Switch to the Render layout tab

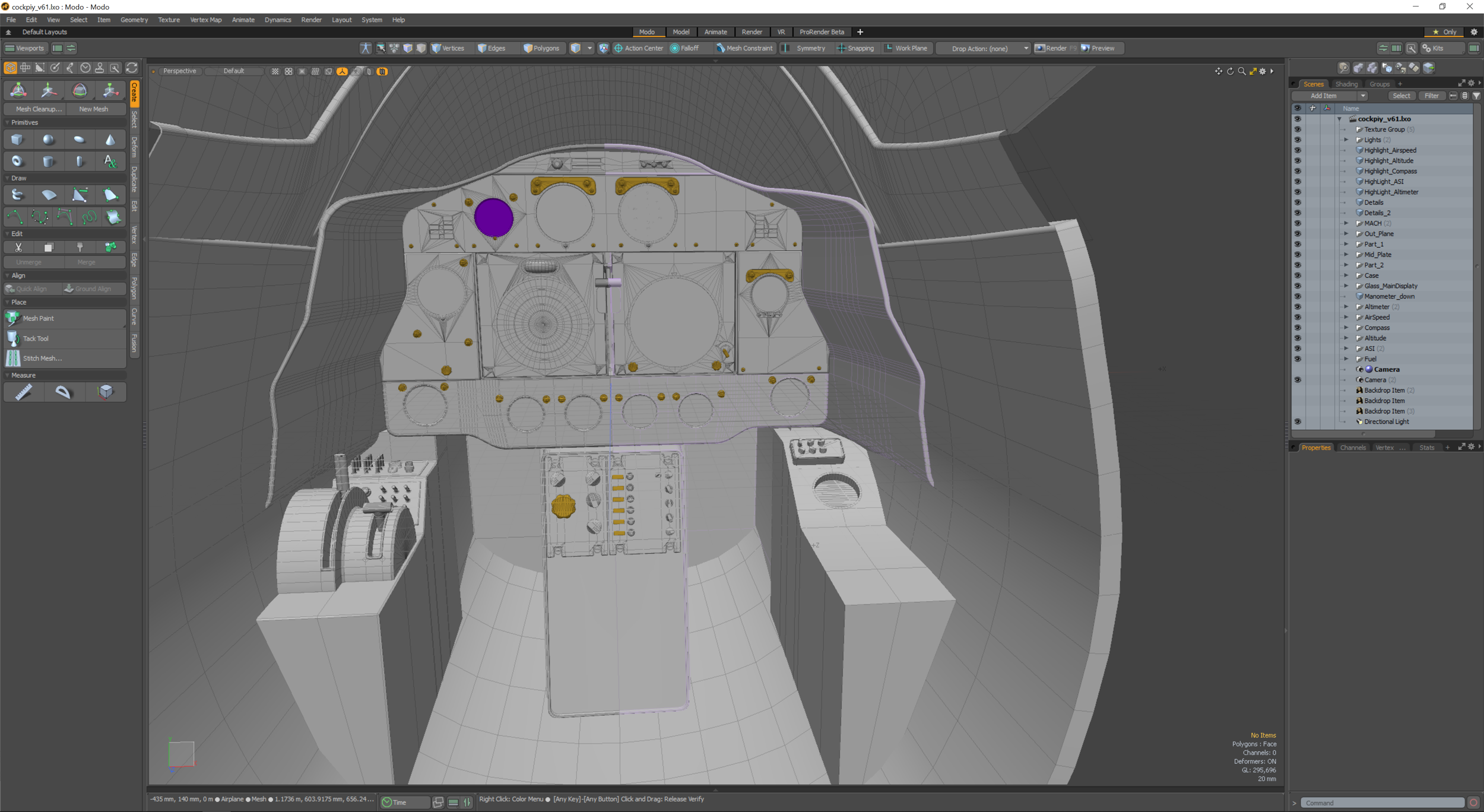[751, 32]
